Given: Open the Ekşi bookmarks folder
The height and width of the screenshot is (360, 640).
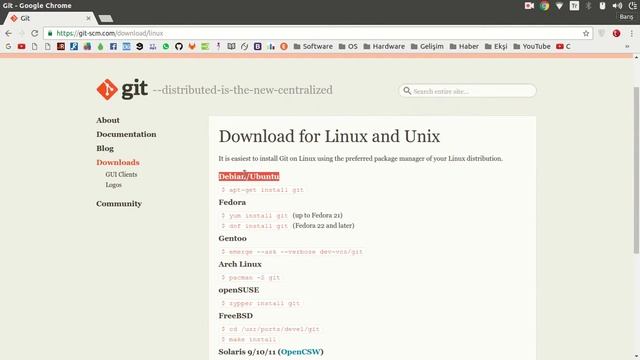Looking at the screenshot, I should point(496,47).
